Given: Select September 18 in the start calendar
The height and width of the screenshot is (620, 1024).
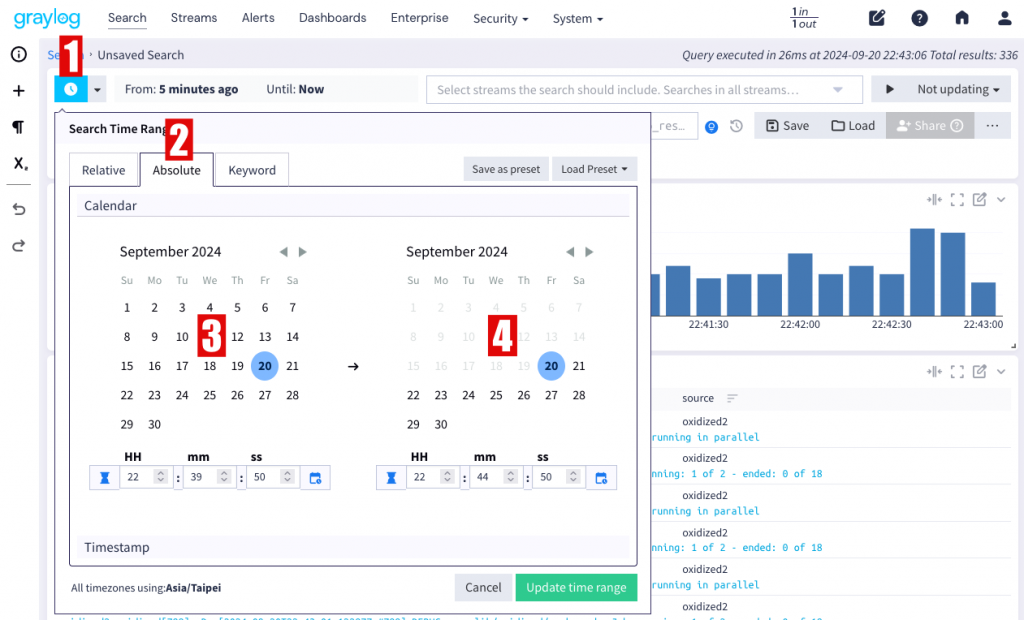Looking at the screenshot, I should 210,366.
